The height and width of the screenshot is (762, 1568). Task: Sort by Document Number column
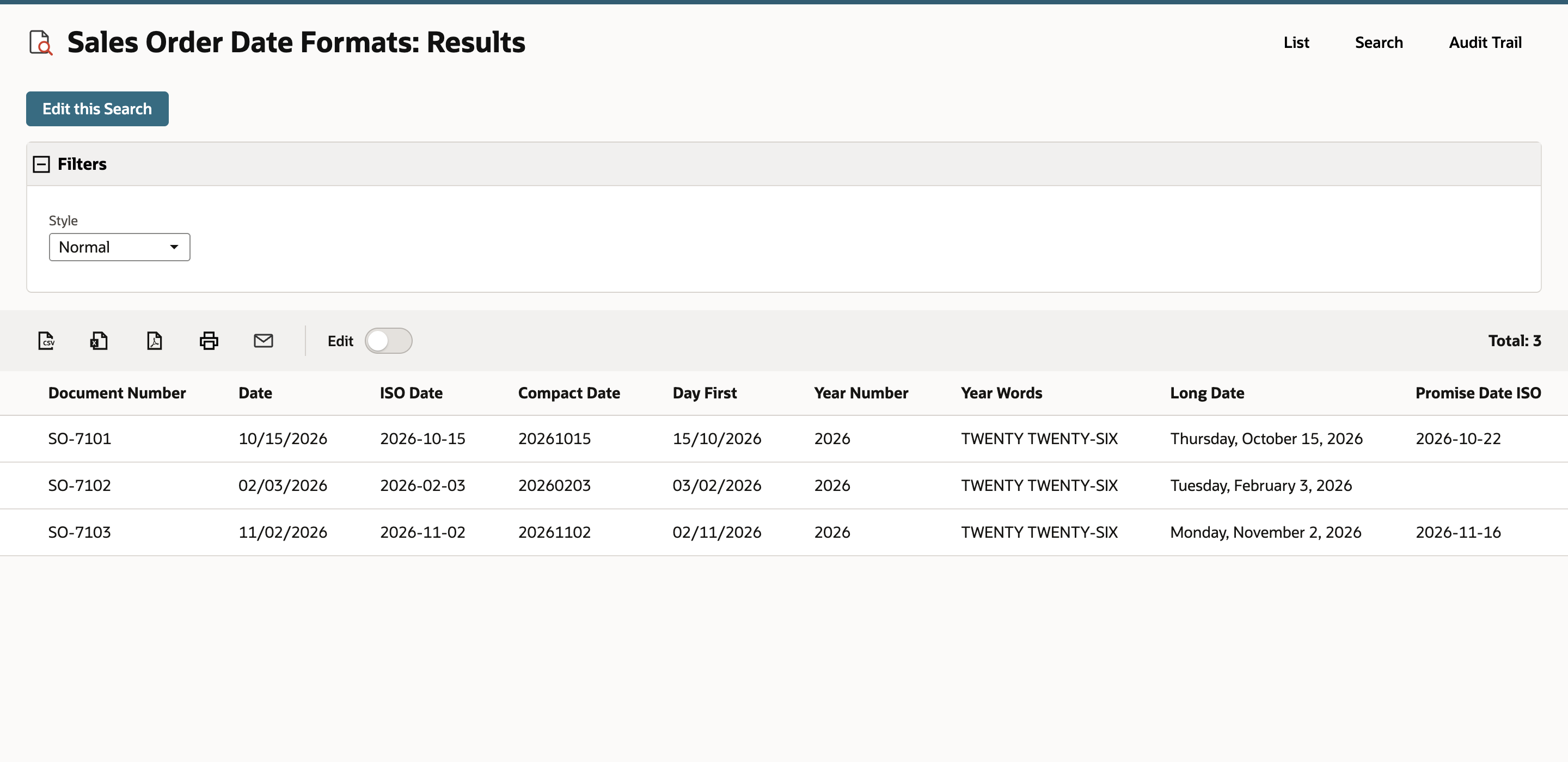click(x=117, y=393)
